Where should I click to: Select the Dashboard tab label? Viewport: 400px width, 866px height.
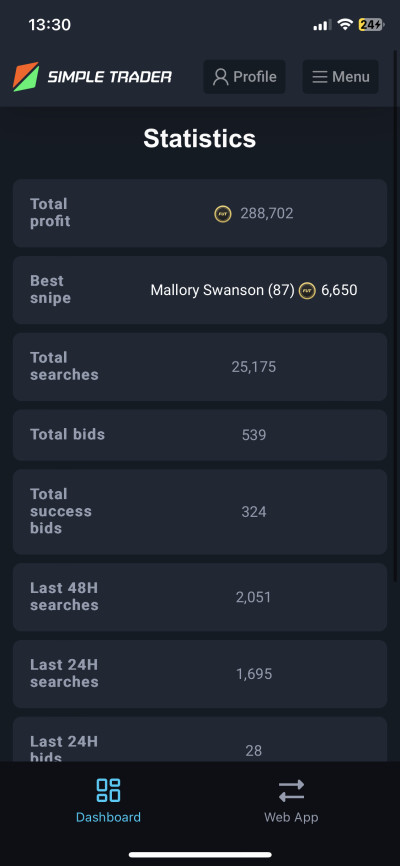108,817
